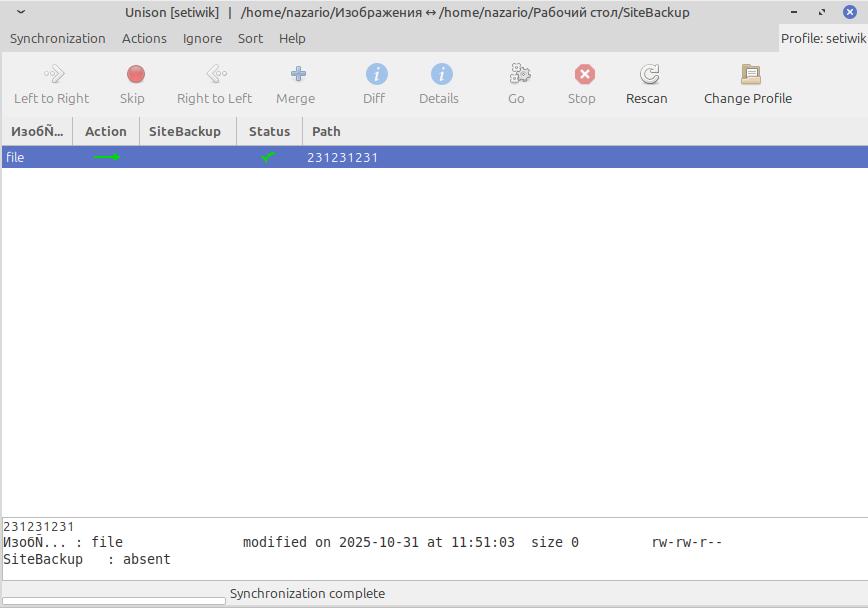Open the Sort menu
Image resolution: width=868 pixels, height=608 pixels.
[x=250, y=38]
